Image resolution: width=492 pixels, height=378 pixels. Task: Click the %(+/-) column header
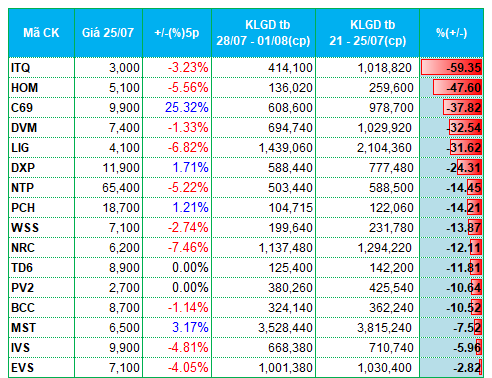pos(452,33)
